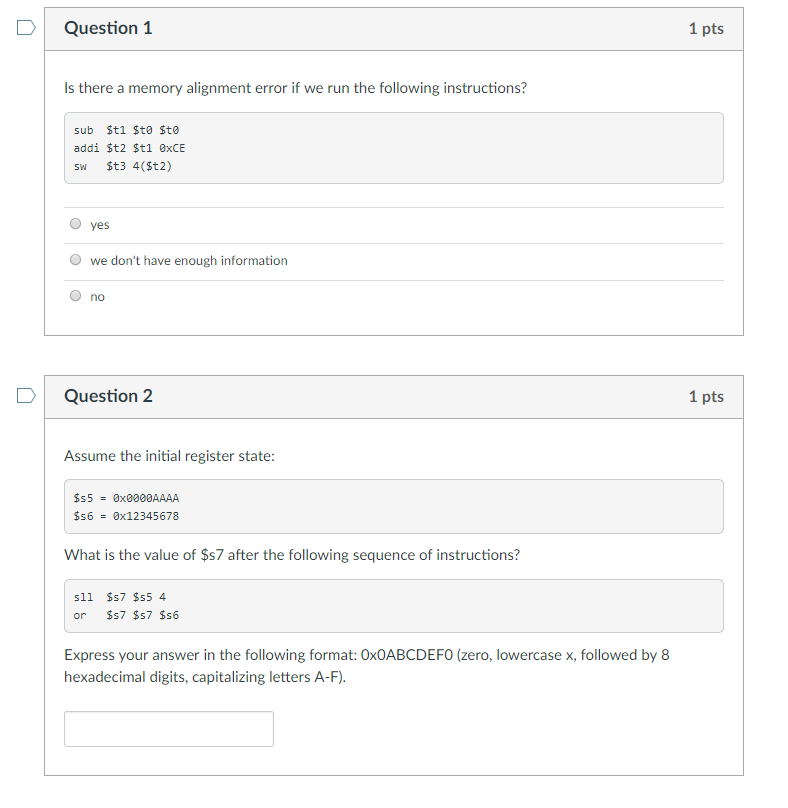
Task: Select the "yes" answer option
Action: [75, 223]
